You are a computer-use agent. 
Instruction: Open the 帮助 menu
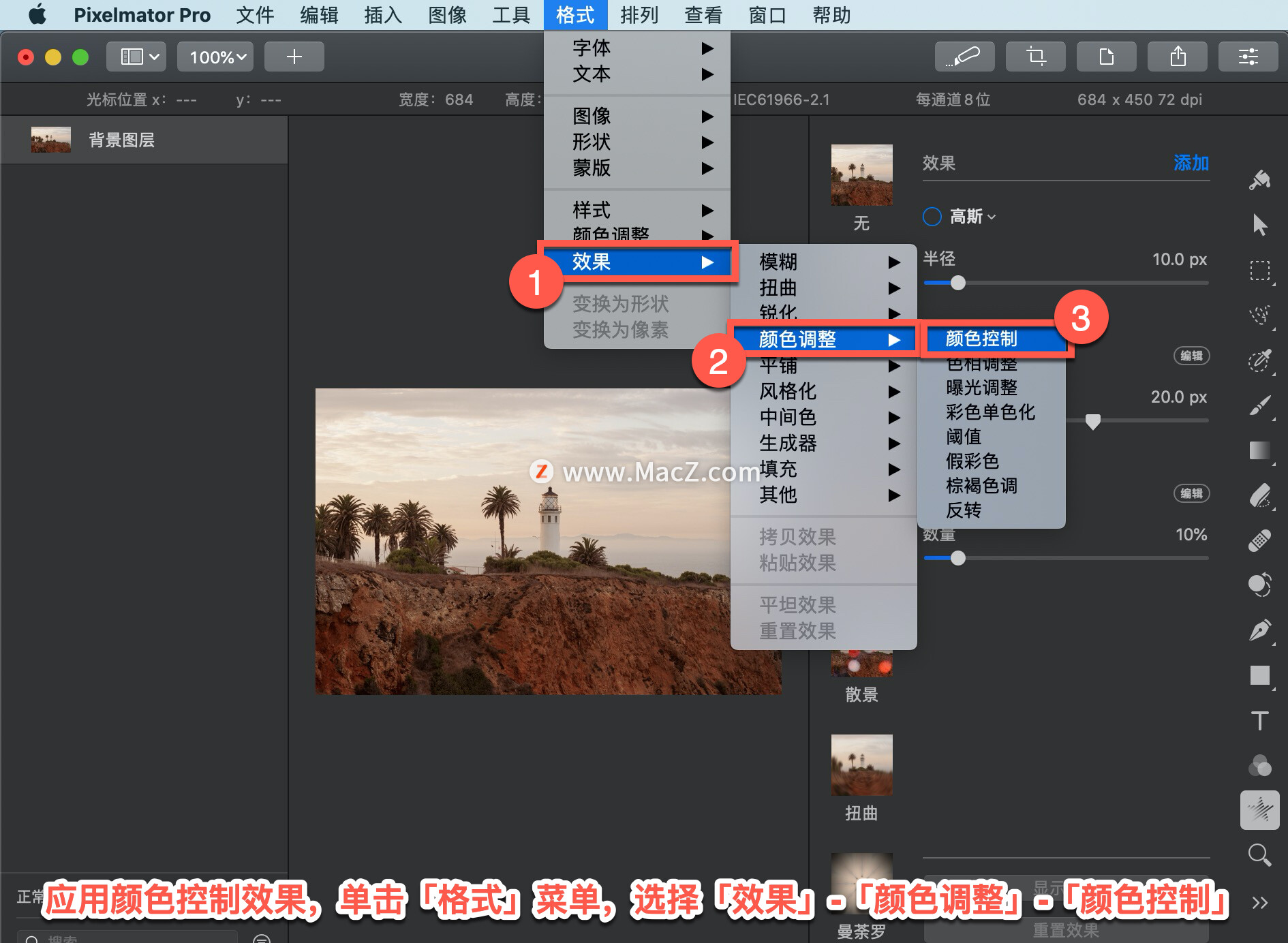pyautogui.click(x=831, y=15)
